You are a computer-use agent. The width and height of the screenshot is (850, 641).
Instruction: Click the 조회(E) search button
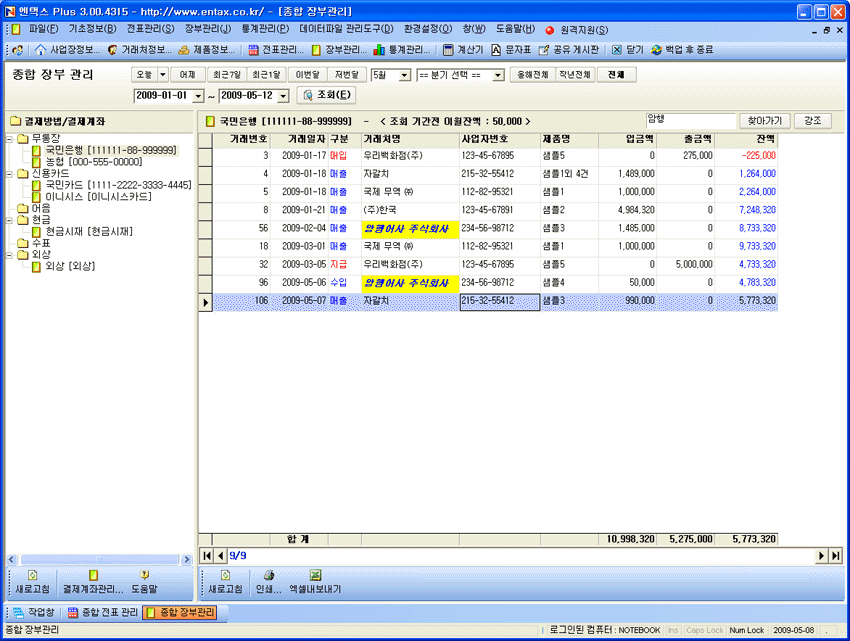coord(326,95)
